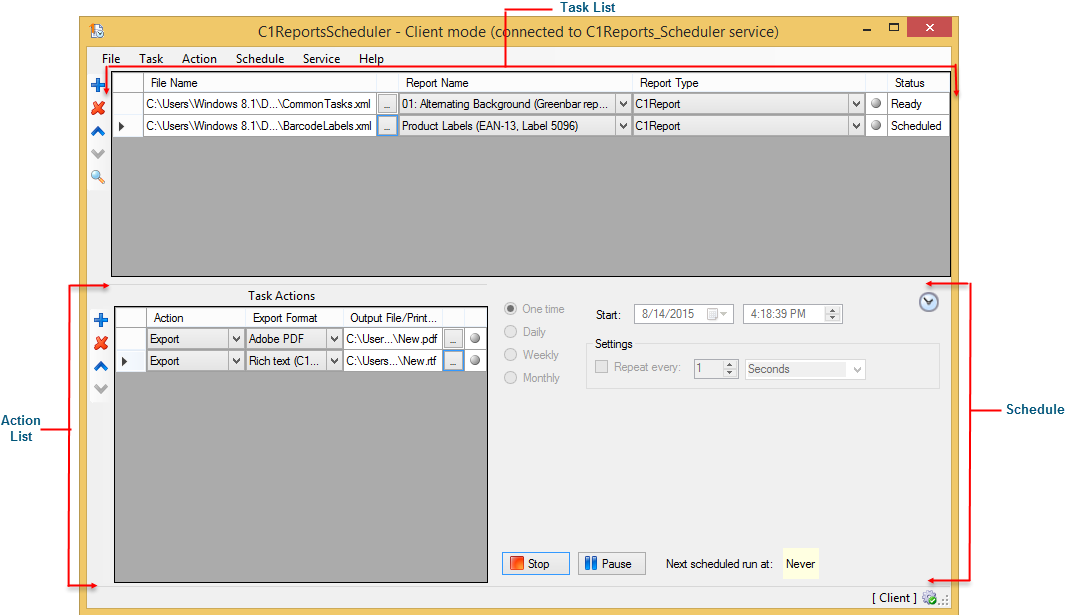Add a new task with the task list plus icon

[98, 85]
